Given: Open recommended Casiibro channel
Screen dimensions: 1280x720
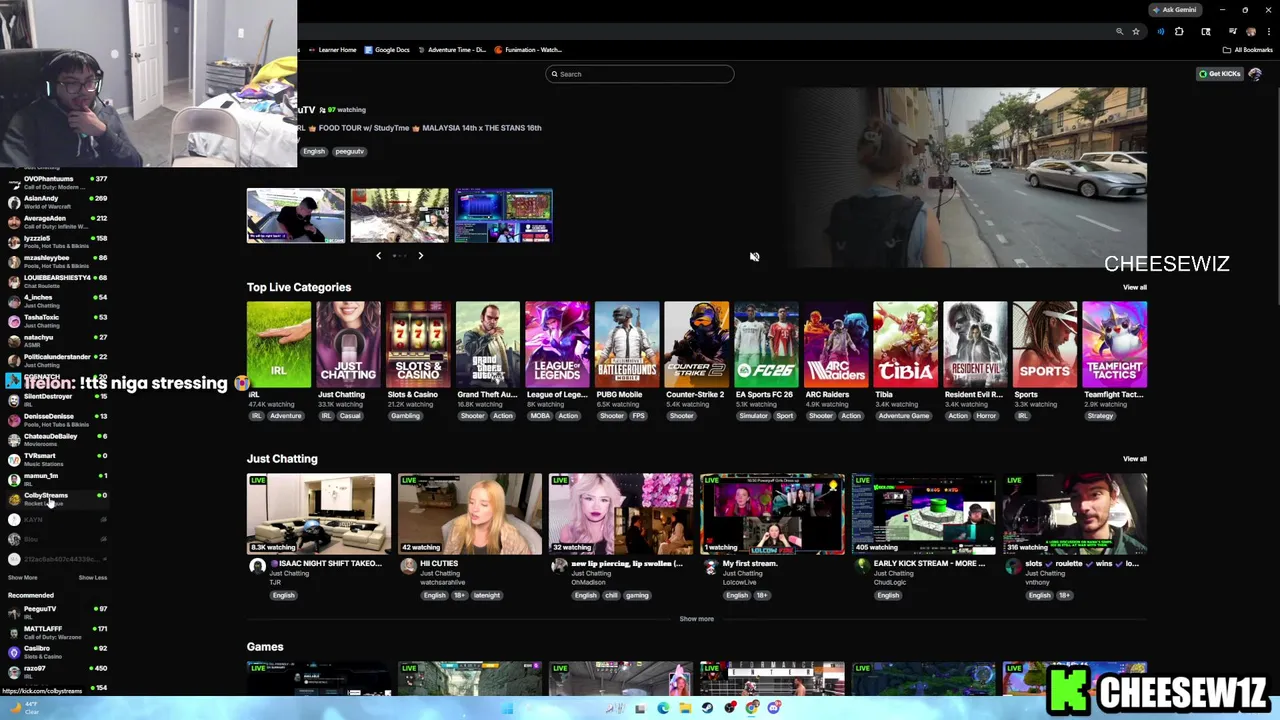Looking at the screenshot, I should pos(57,652).
